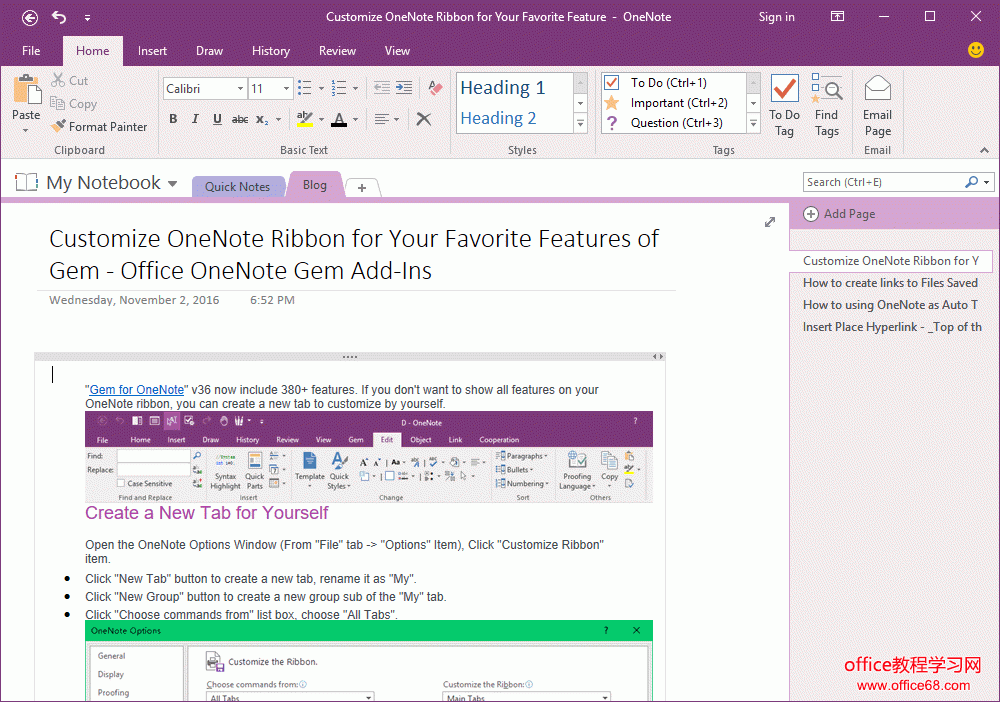Click the Search (Ctrl+E) box

pos(885,182)
